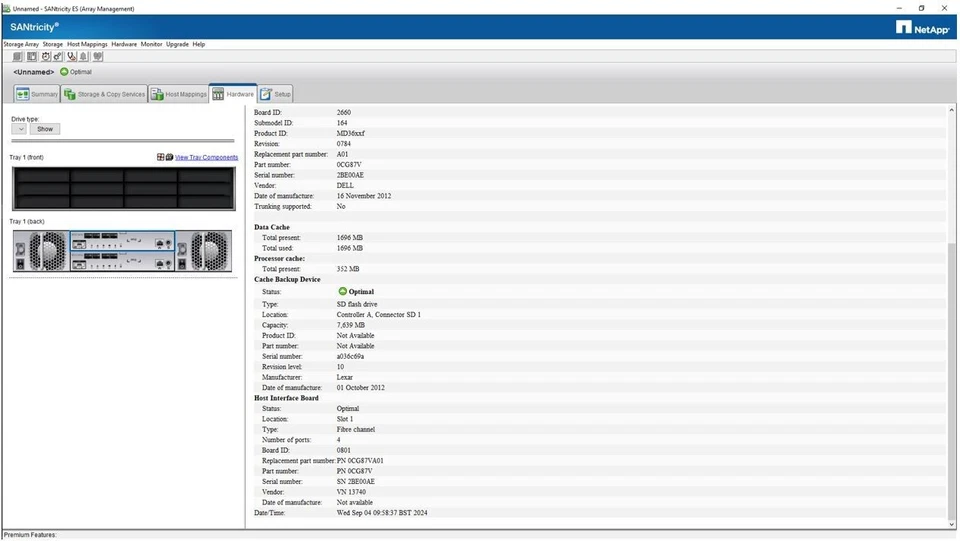Open the Monitor menu

tap(151, 44)
